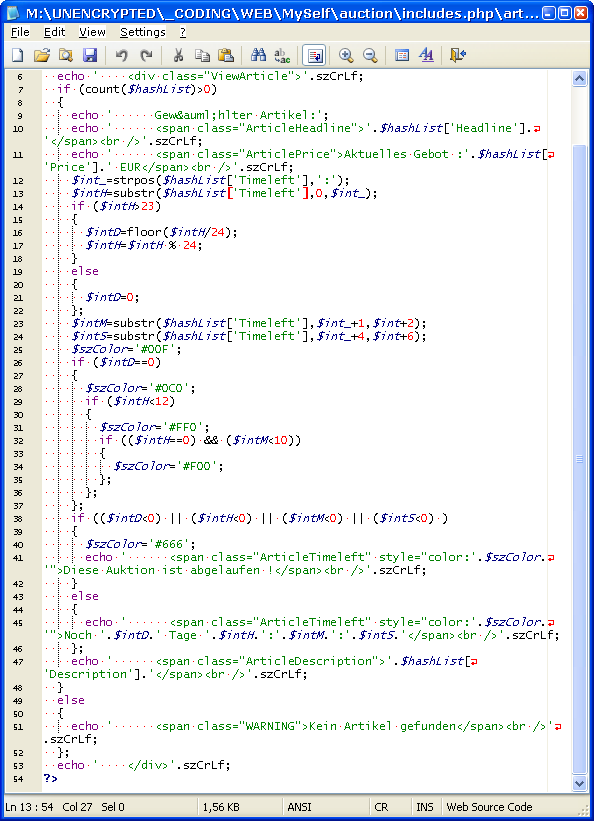This screenshot has height=821, width=594.
Task: Cut the selection with the scissors icon
Action: (x=178, y=55)
